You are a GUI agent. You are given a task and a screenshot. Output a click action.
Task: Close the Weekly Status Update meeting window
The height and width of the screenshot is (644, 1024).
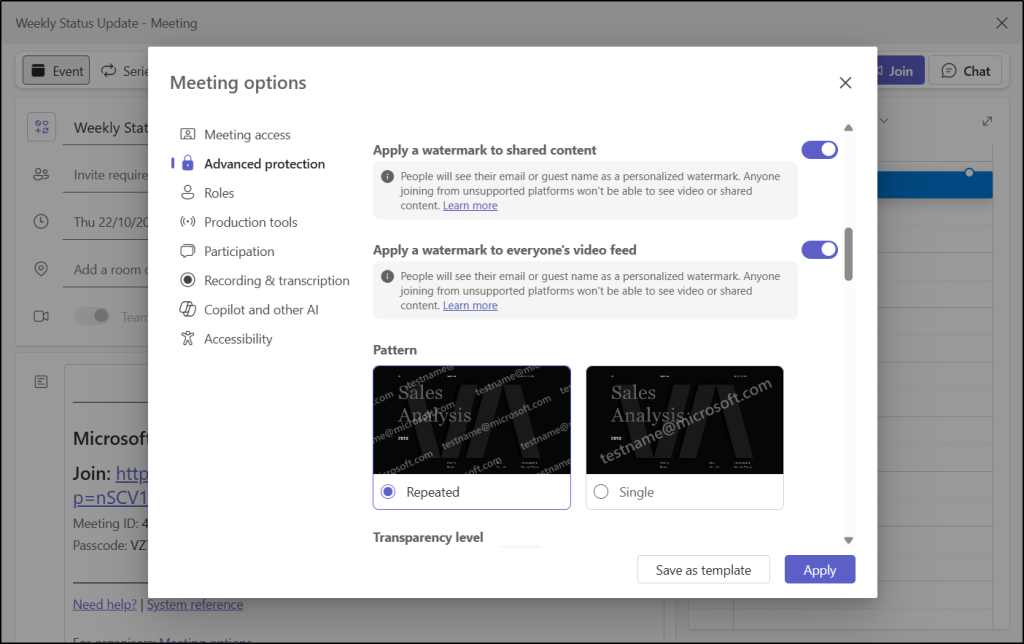(x=1002, y=24)
